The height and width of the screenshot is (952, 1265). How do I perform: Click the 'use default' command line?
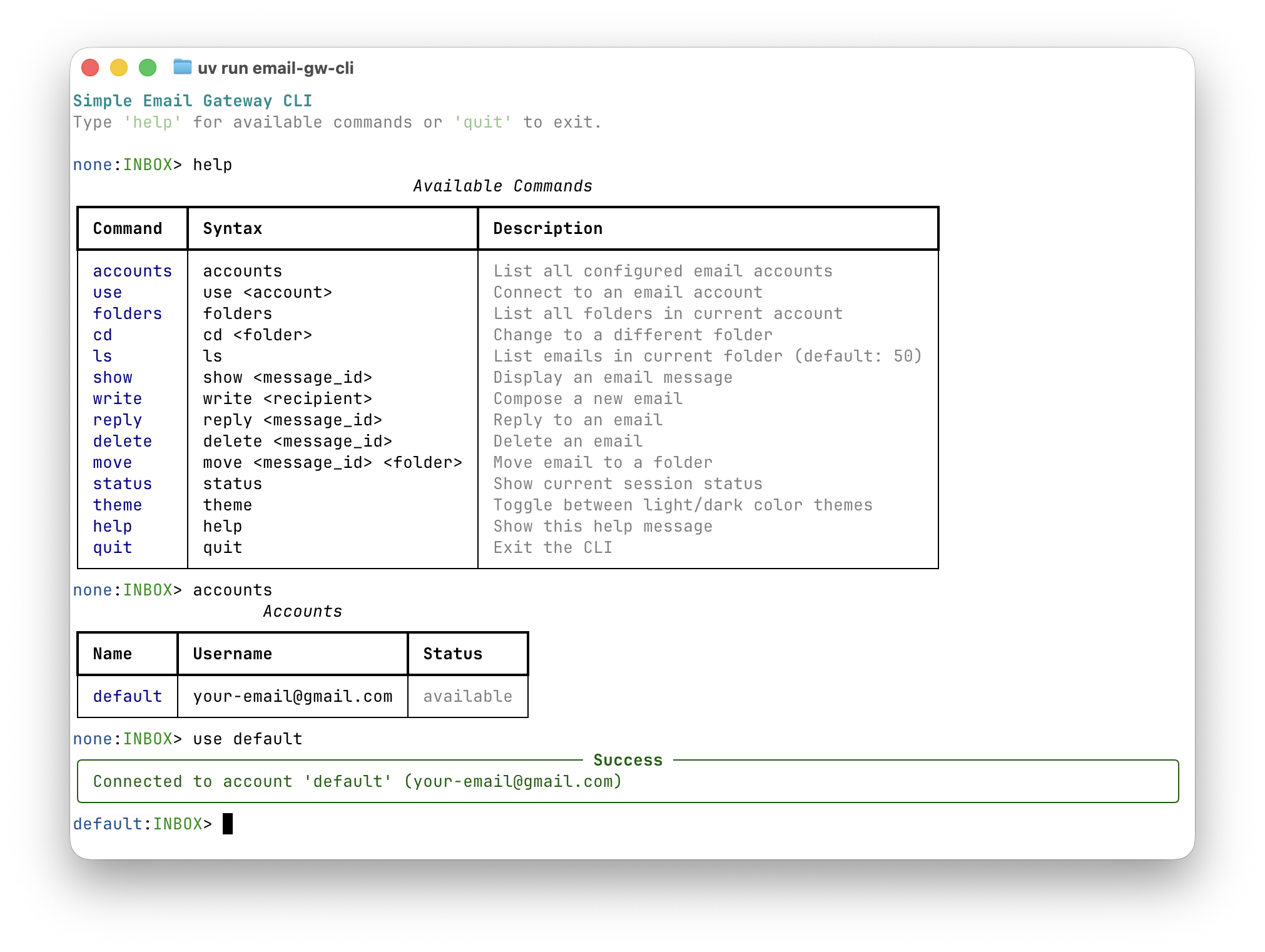[248, 739]
